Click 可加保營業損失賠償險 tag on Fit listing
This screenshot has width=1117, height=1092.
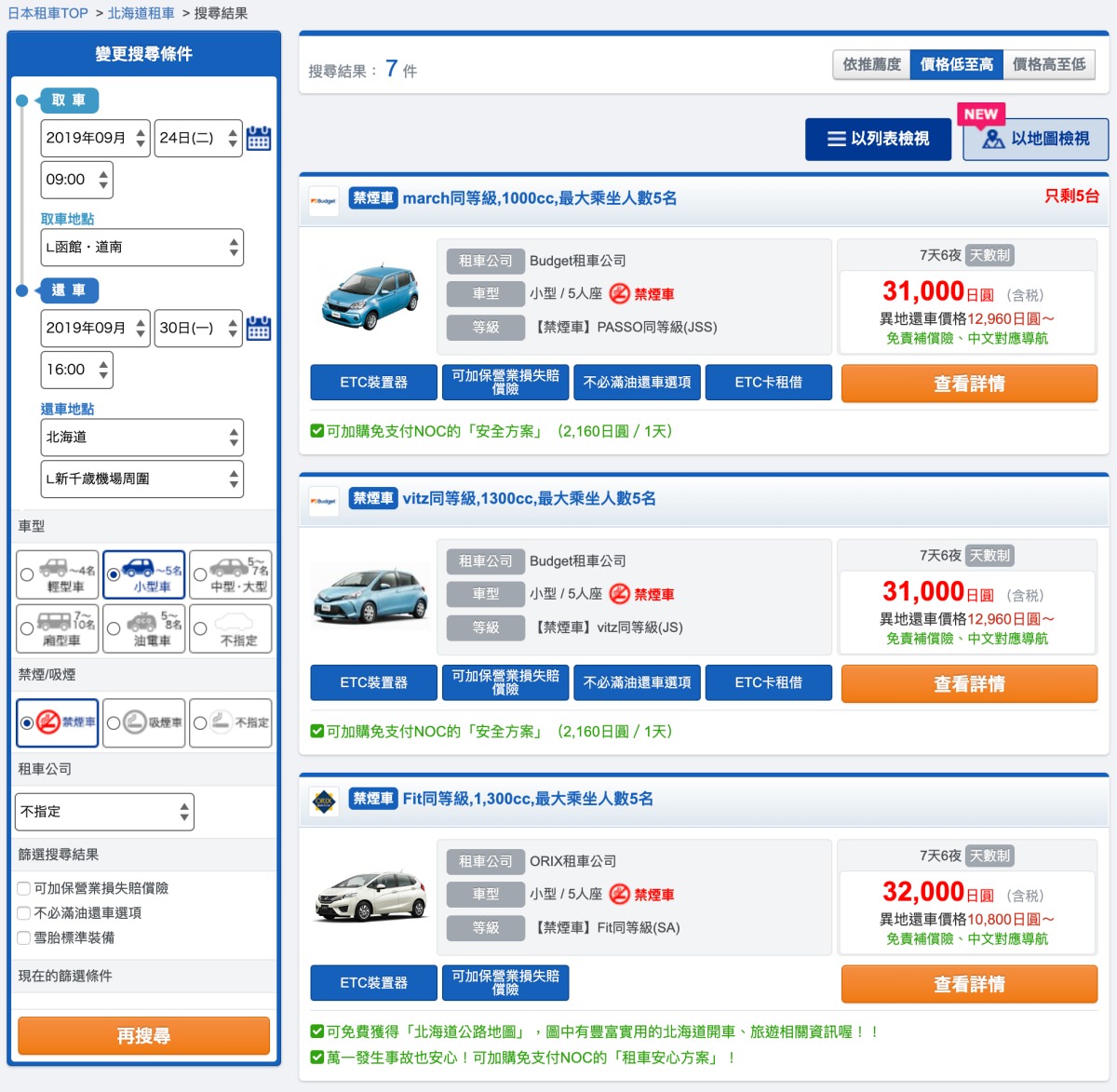tap(505, 982)
